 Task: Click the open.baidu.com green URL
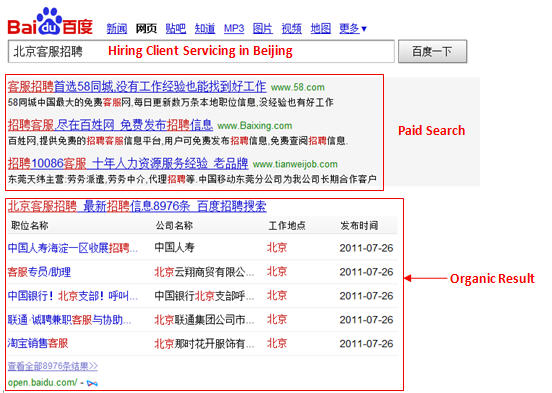click(42, 382)
